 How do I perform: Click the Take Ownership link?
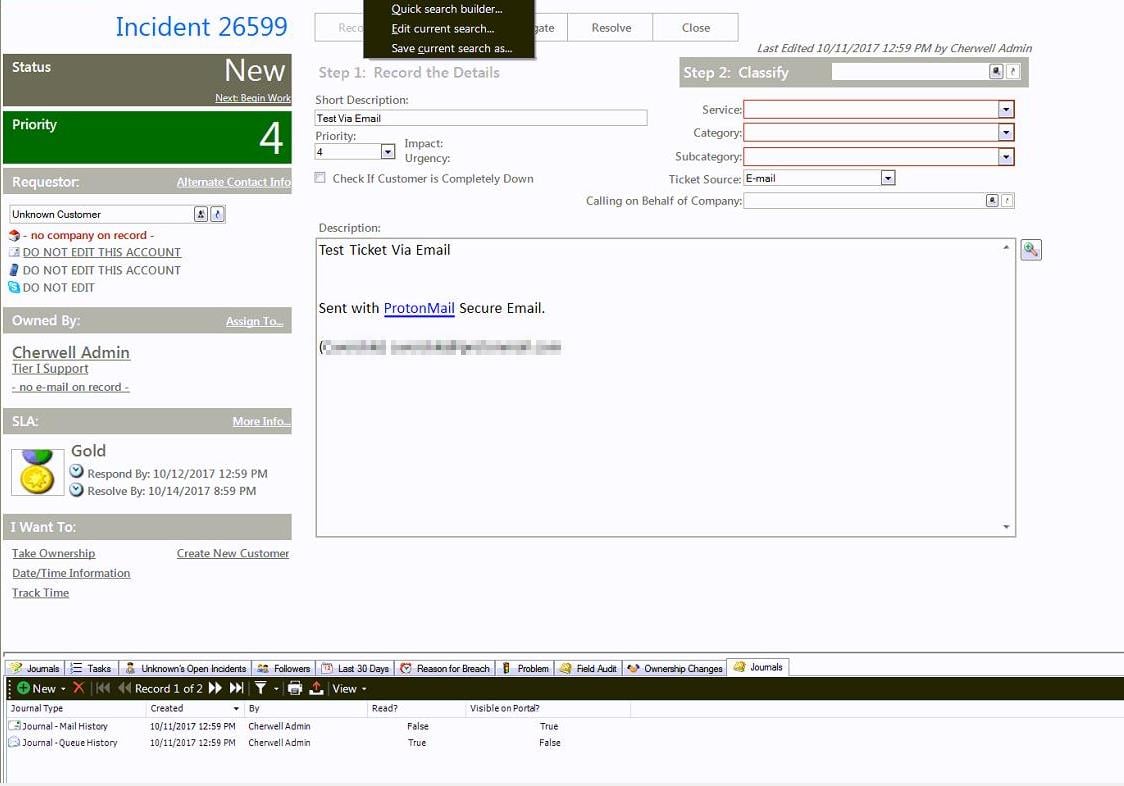pyautogui.click(x=53, y=552)
